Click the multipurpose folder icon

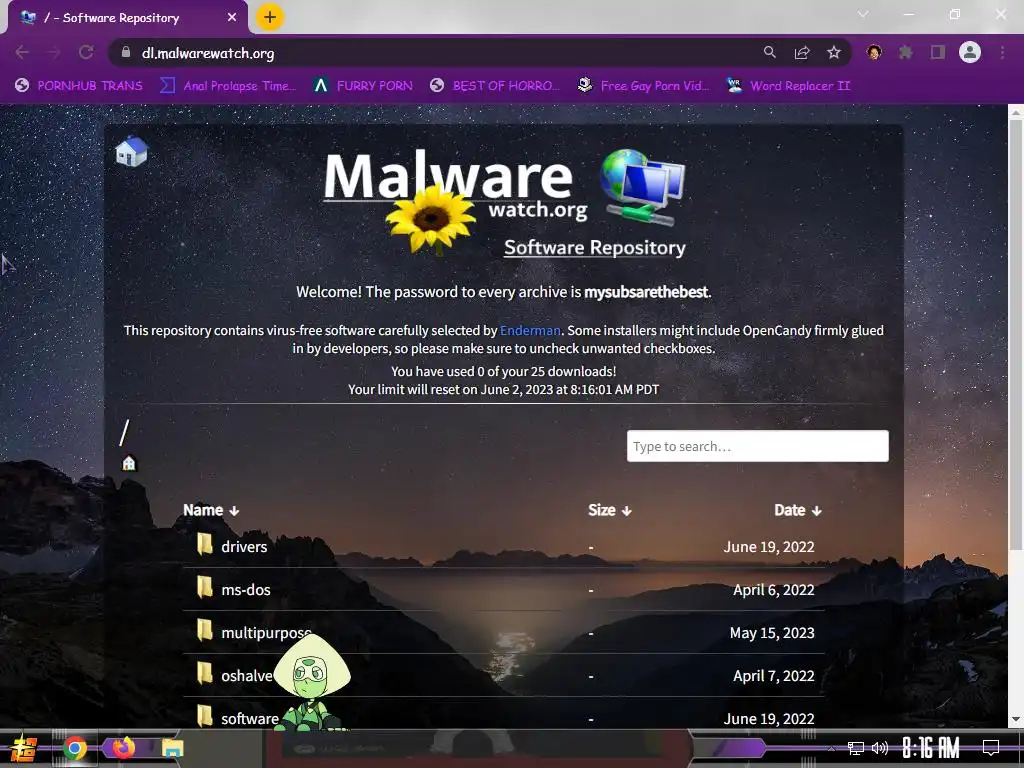[205, 630]
